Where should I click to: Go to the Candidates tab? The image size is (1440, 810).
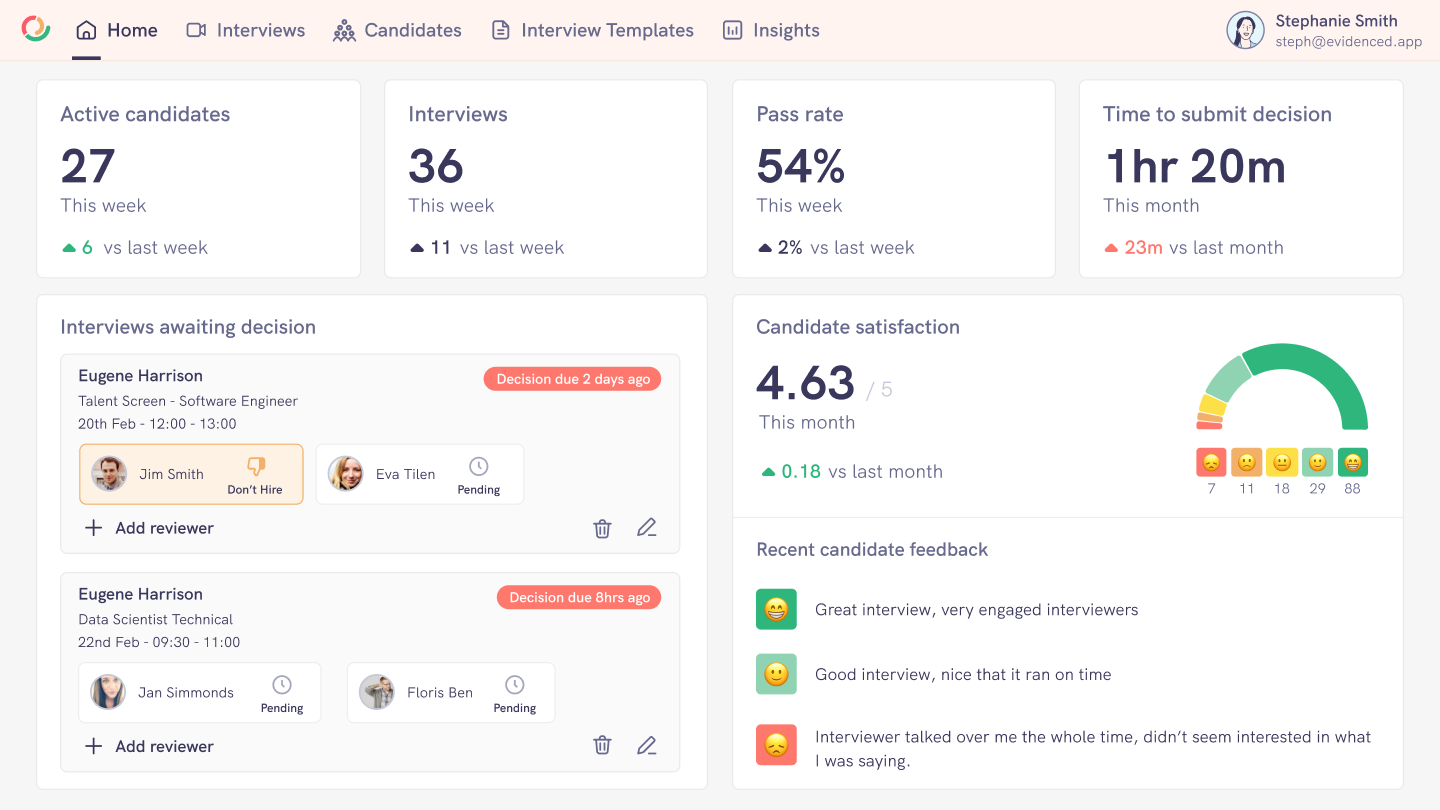(398, 30)
